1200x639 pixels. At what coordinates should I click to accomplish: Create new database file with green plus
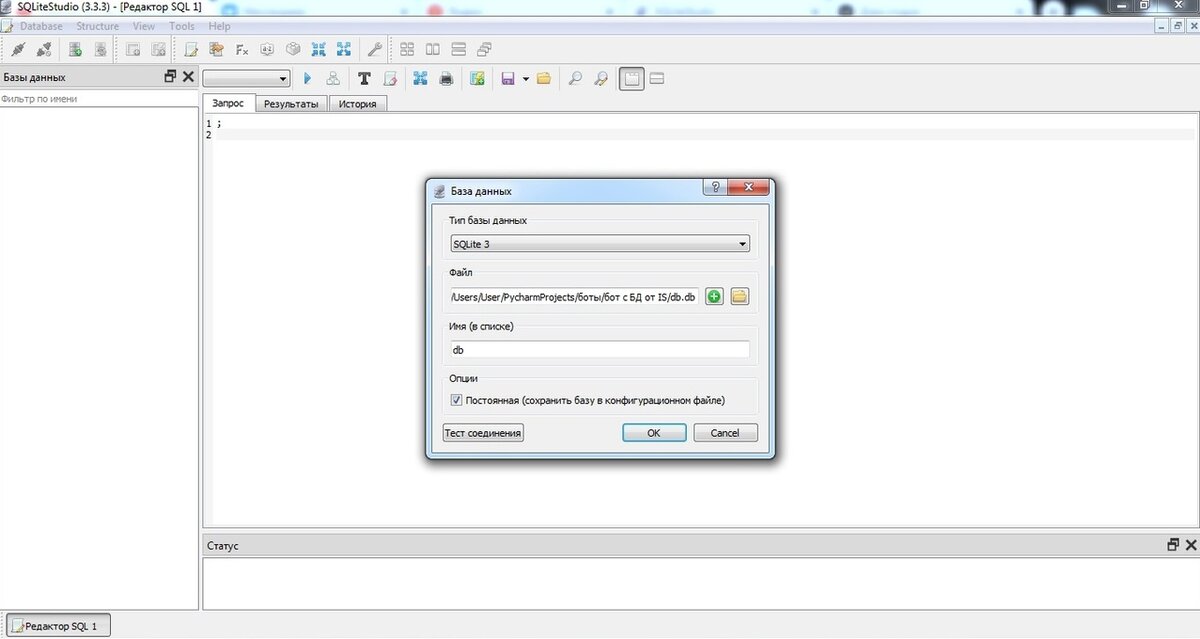714,296
